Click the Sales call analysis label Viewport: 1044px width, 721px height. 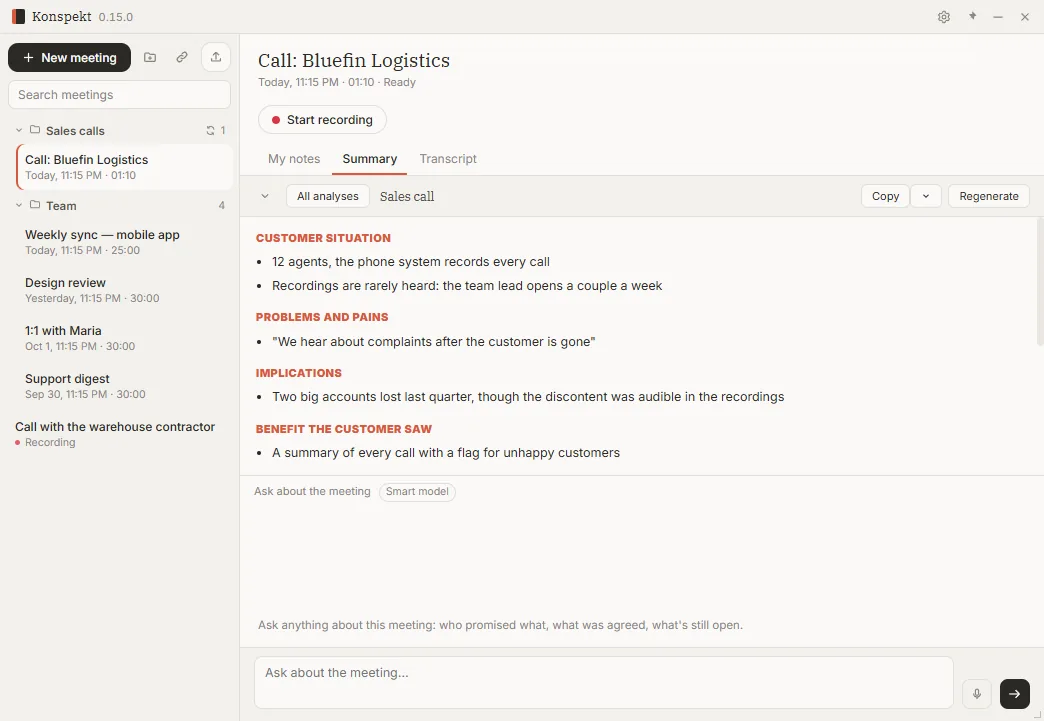coord(407,196)
